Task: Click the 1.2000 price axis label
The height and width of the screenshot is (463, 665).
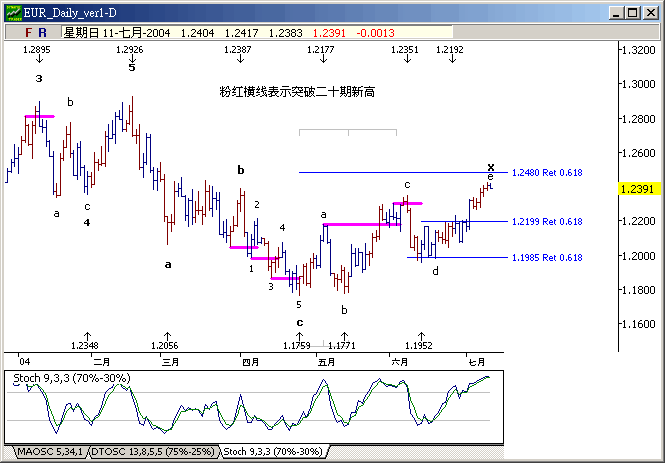Action: point(638,256)
